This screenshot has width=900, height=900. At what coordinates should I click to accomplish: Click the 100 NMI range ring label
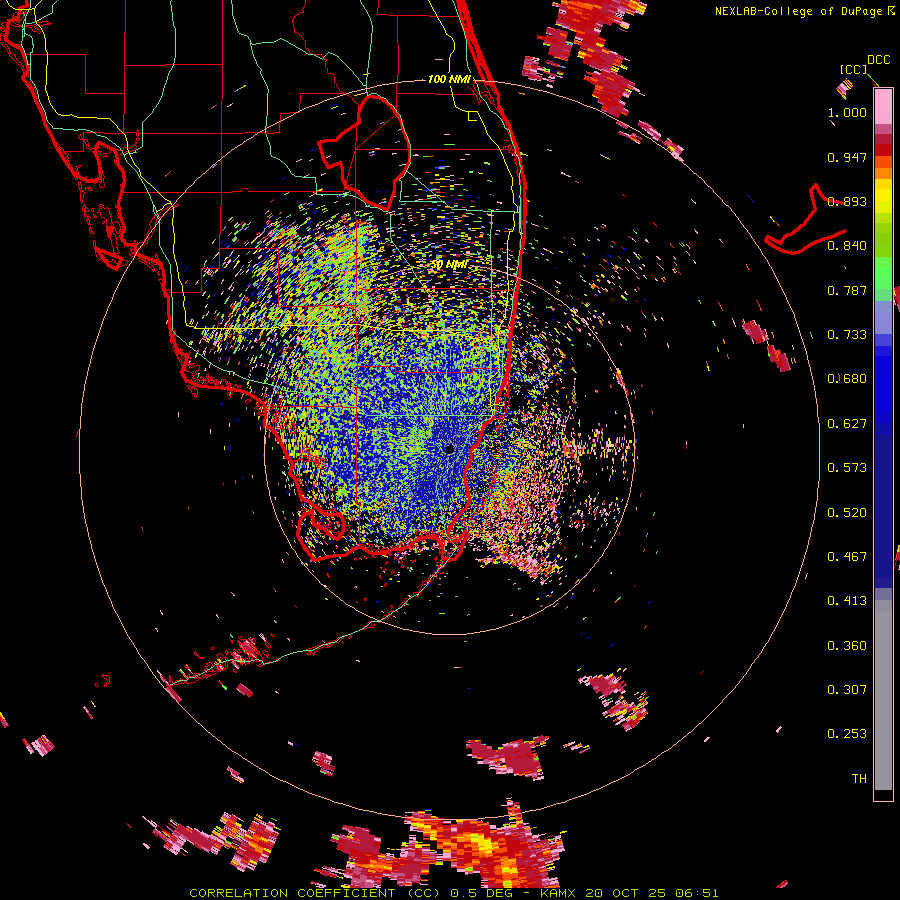coord(449,79)
